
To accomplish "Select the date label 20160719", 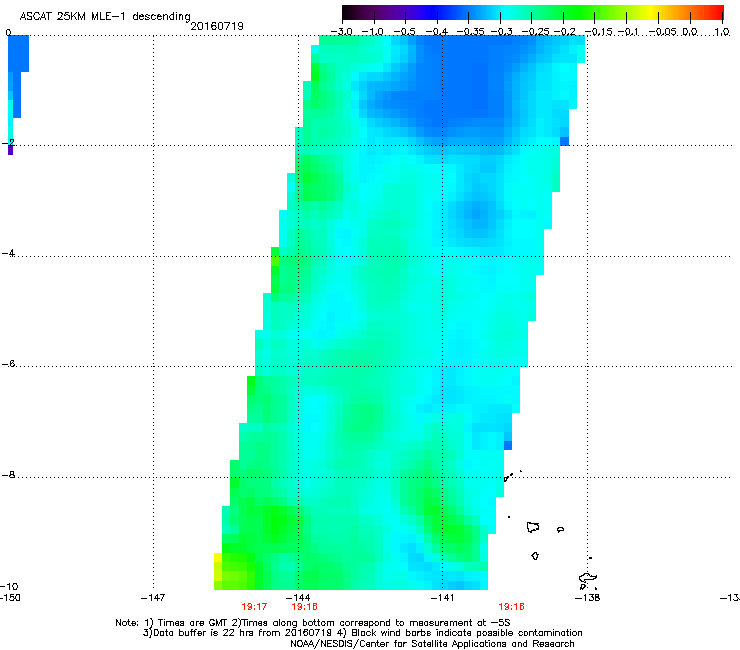I will (x=217, y=26).
